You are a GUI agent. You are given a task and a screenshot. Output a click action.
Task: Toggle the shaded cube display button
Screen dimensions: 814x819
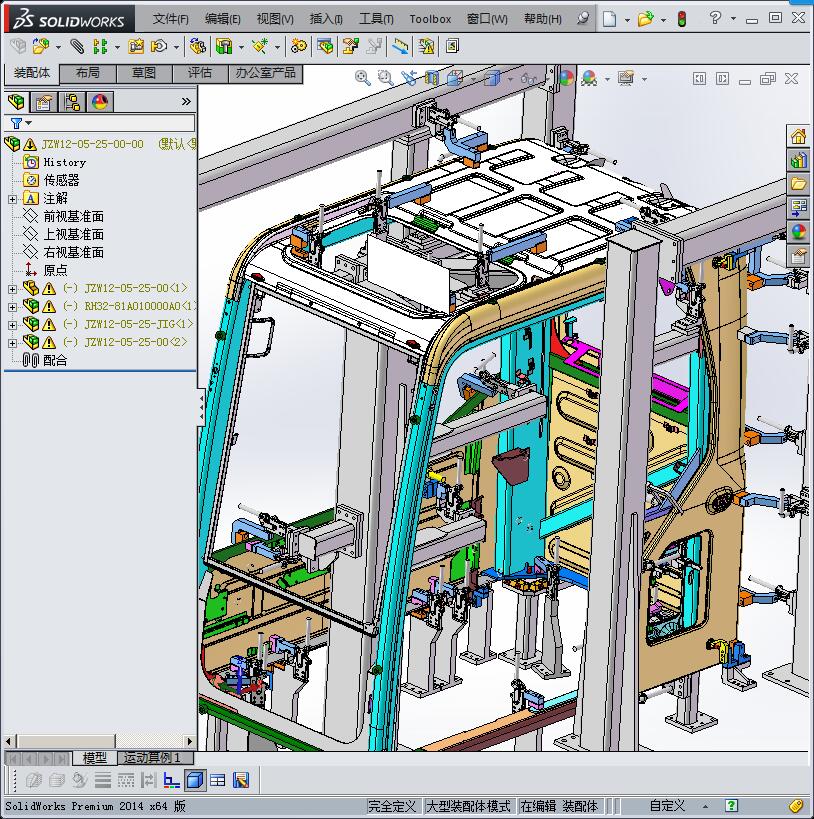(x=195, y=780)
